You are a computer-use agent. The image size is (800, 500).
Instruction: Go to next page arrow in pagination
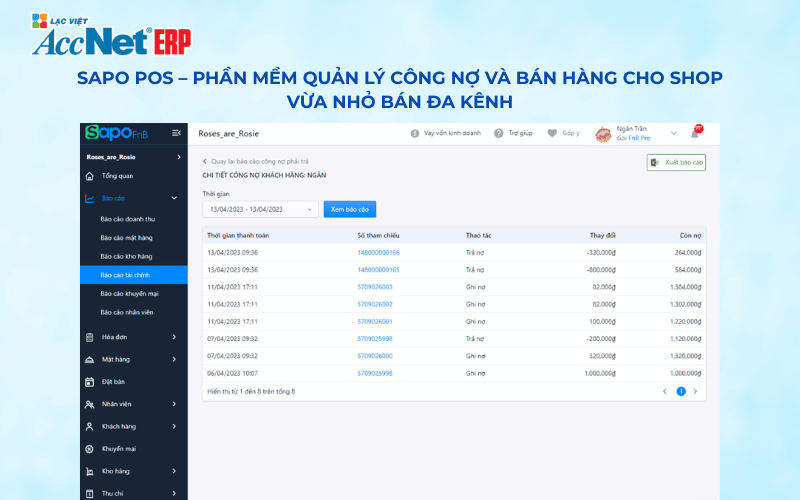coord(695,391)
